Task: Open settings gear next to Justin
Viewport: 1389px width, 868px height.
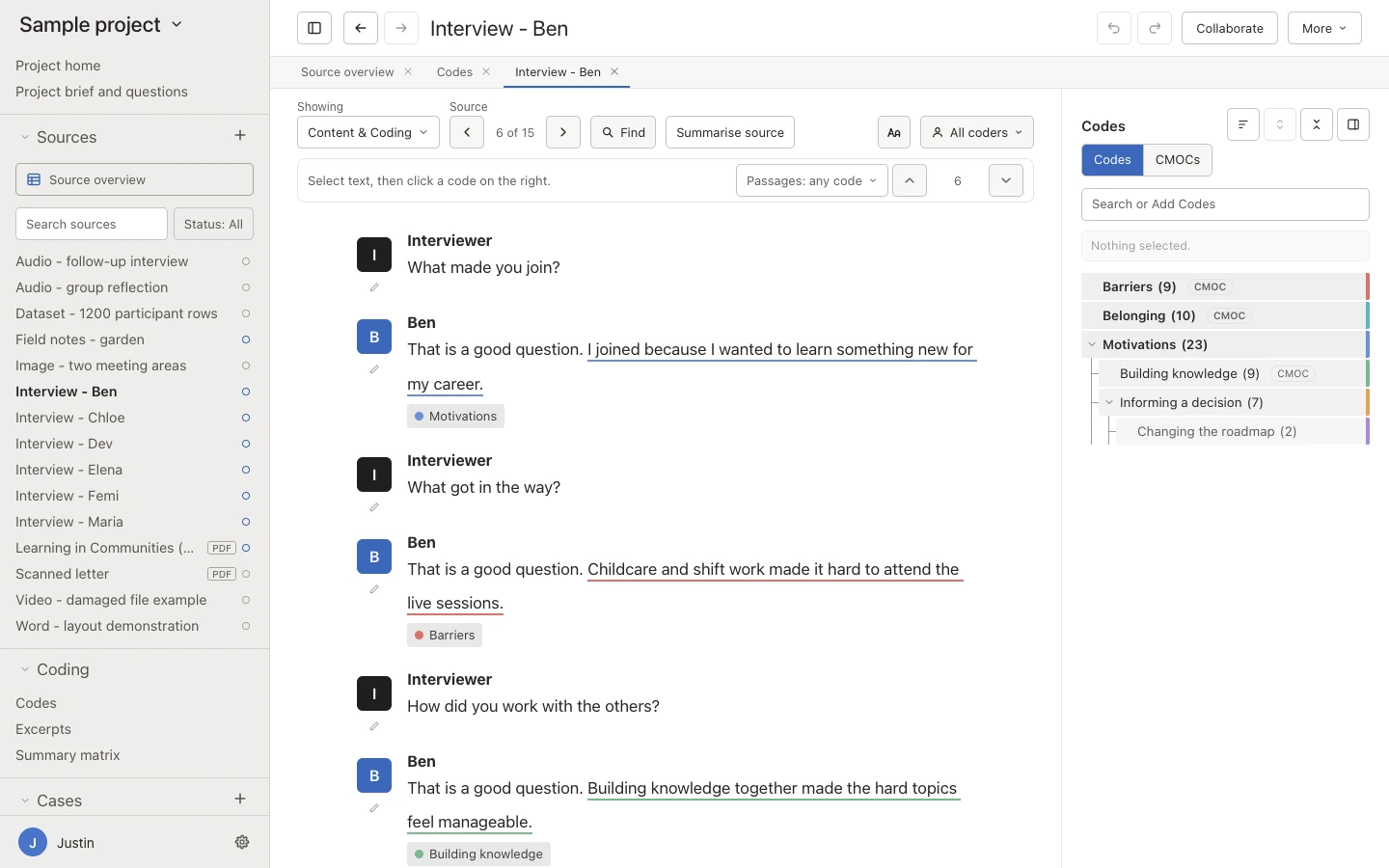Action: (x=242, y=842)
